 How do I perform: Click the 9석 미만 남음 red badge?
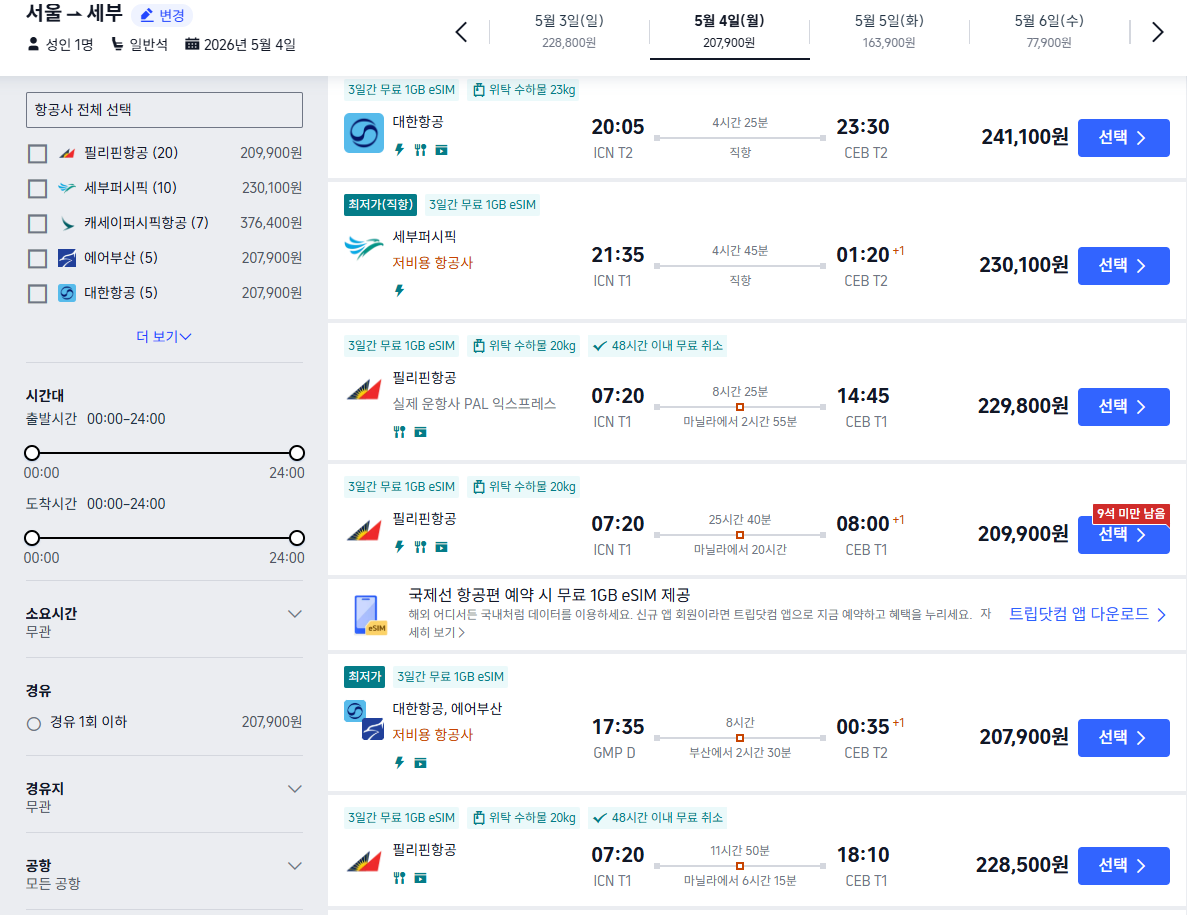1131,514
